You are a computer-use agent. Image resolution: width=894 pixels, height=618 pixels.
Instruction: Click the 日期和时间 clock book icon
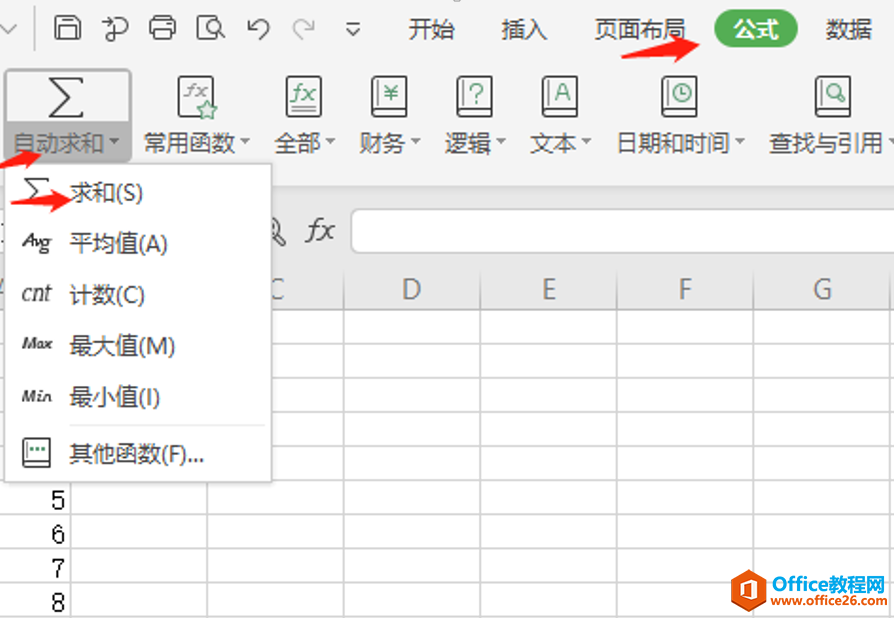pyautogui.click(x=679, y=97)
